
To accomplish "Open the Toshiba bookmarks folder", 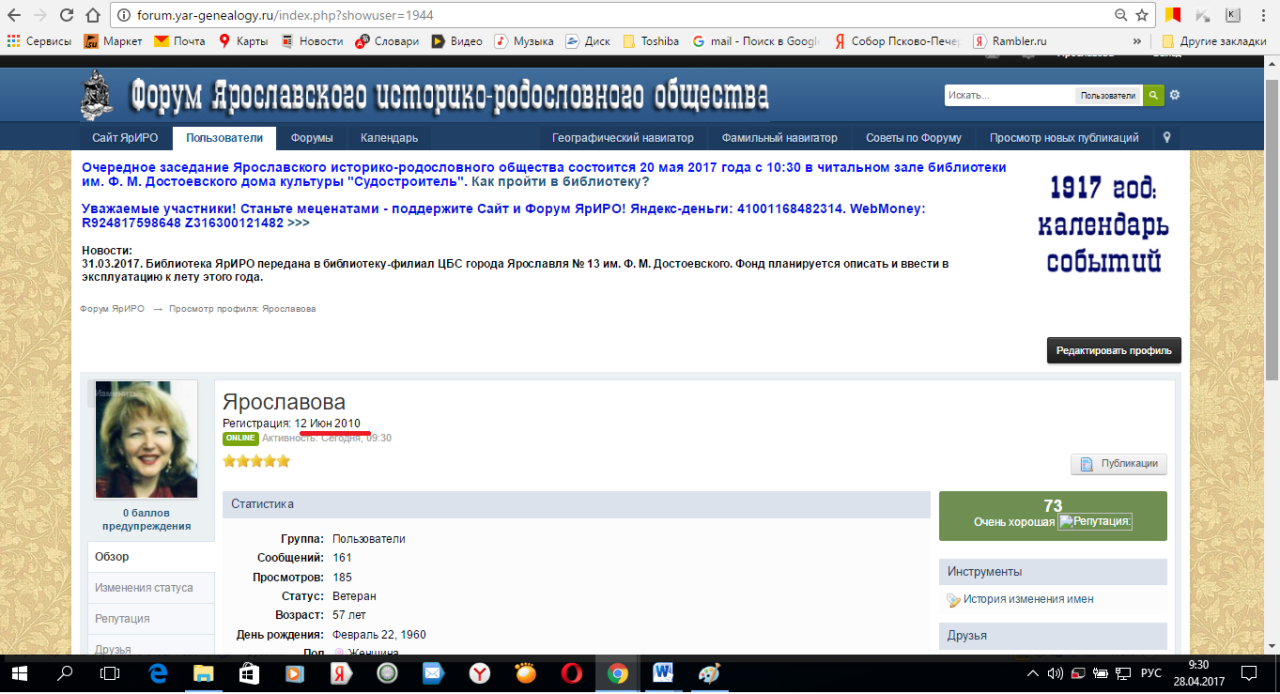I will pos(651,41).
